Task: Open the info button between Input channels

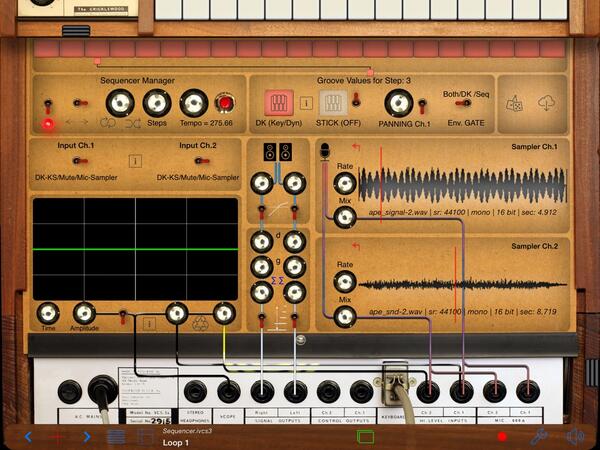Action: [135, 161]
